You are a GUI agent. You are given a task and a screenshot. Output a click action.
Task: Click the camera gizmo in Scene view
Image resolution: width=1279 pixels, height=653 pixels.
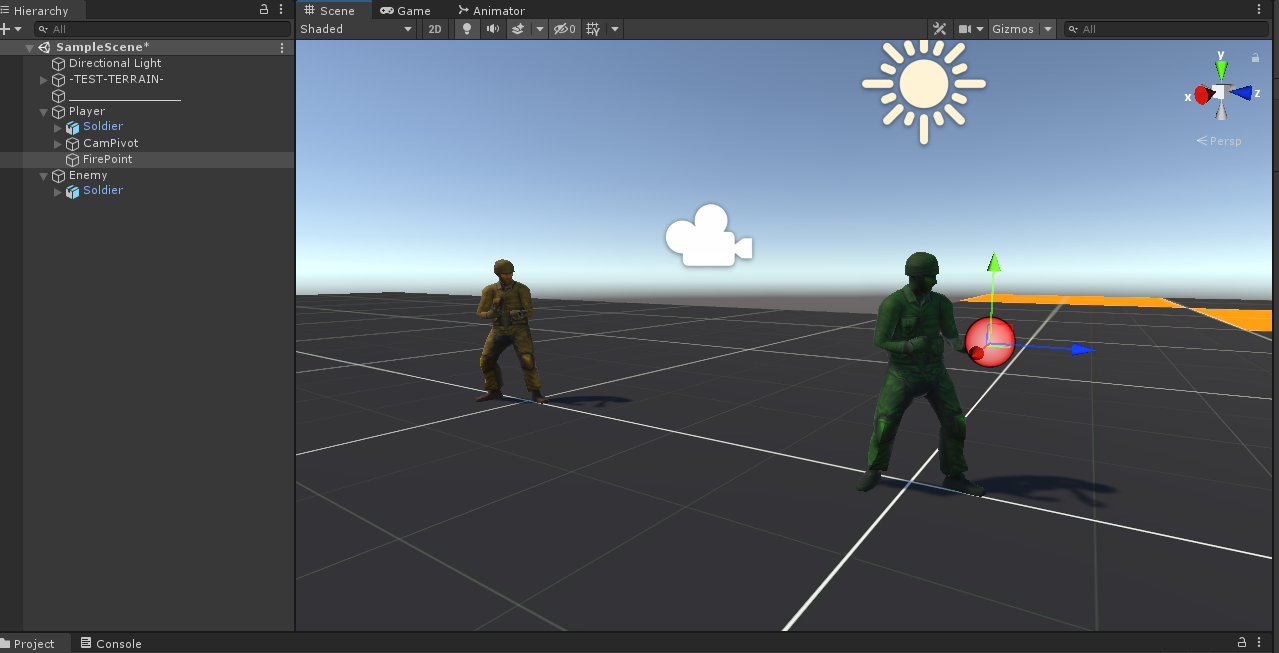click(x=708, y=236)
